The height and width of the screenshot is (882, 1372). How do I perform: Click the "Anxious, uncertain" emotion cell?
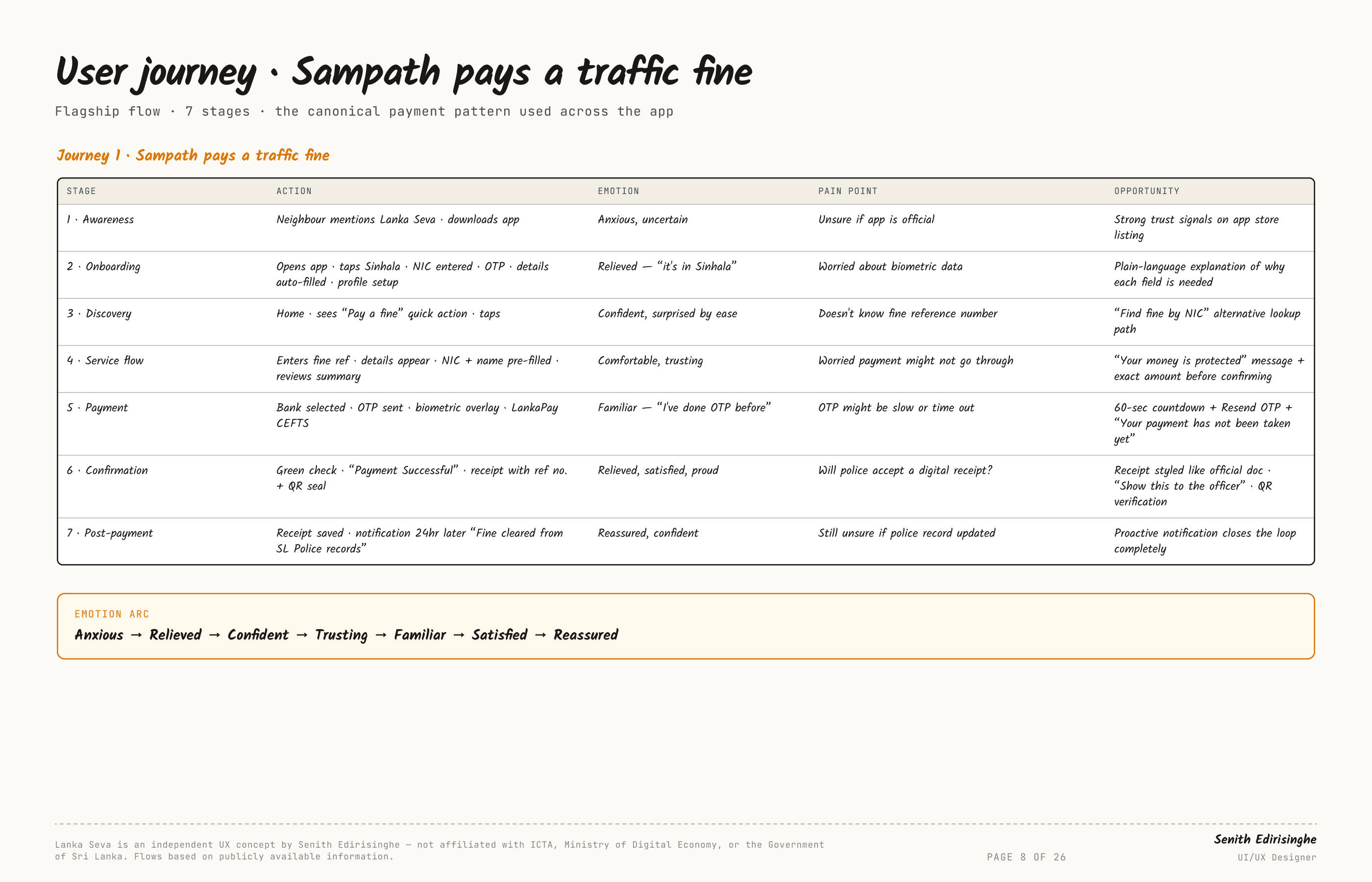(x=642, y=220)
